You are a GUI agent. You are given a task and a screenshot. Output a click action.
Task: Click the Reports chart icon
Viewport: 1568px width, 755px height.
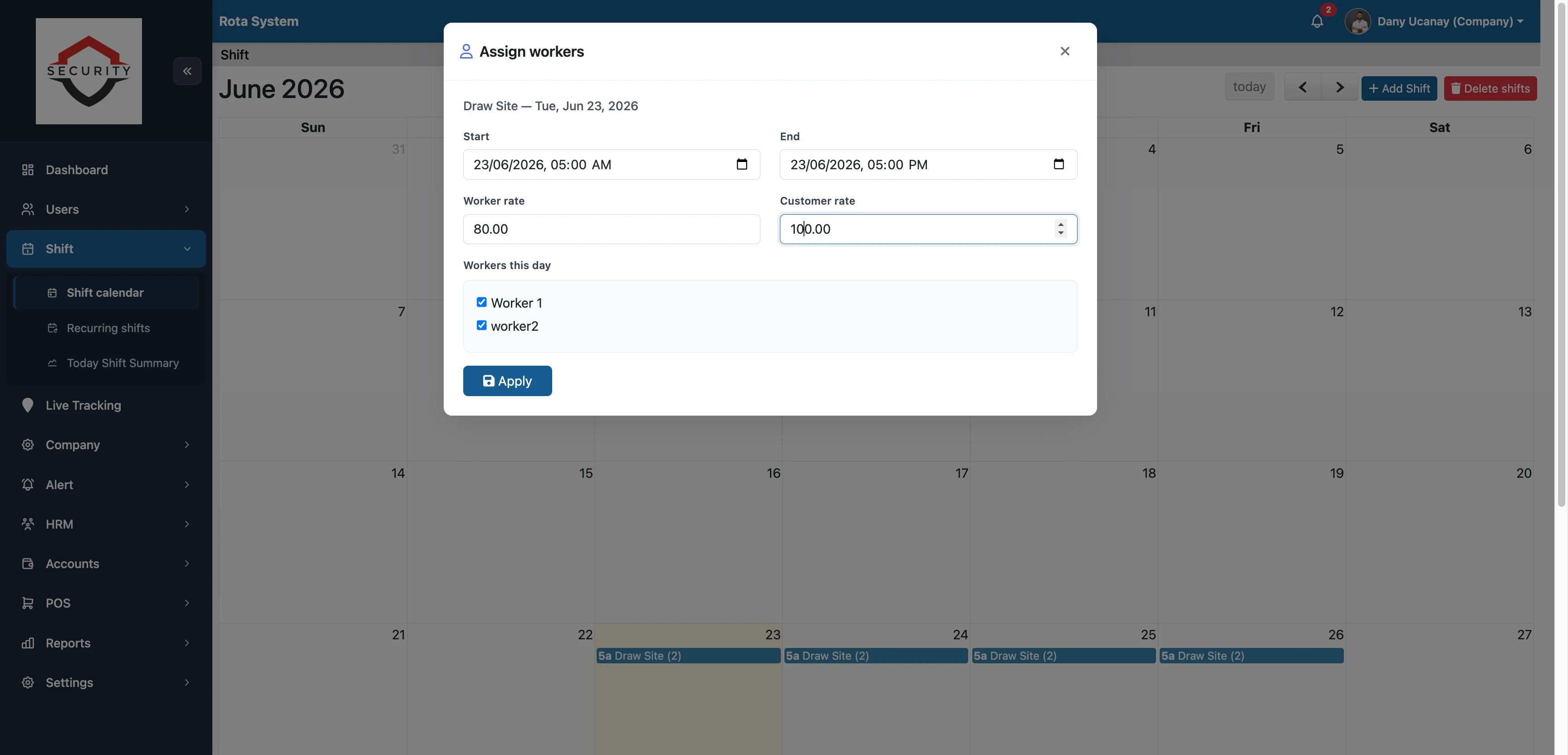tap(27, 643)
